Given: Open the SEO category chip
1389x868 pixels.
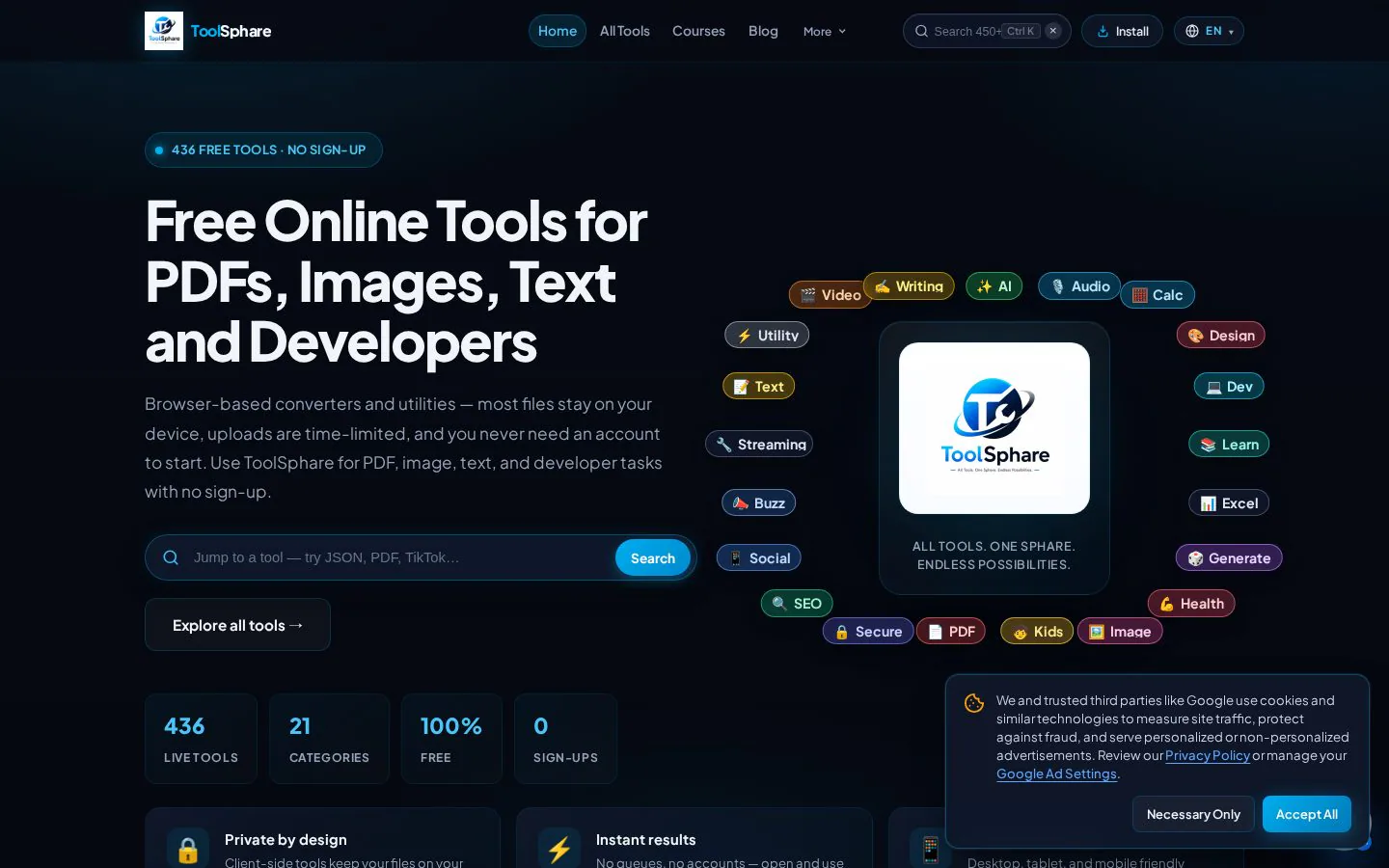Looking at the screenshot, I should click(797, 604).
